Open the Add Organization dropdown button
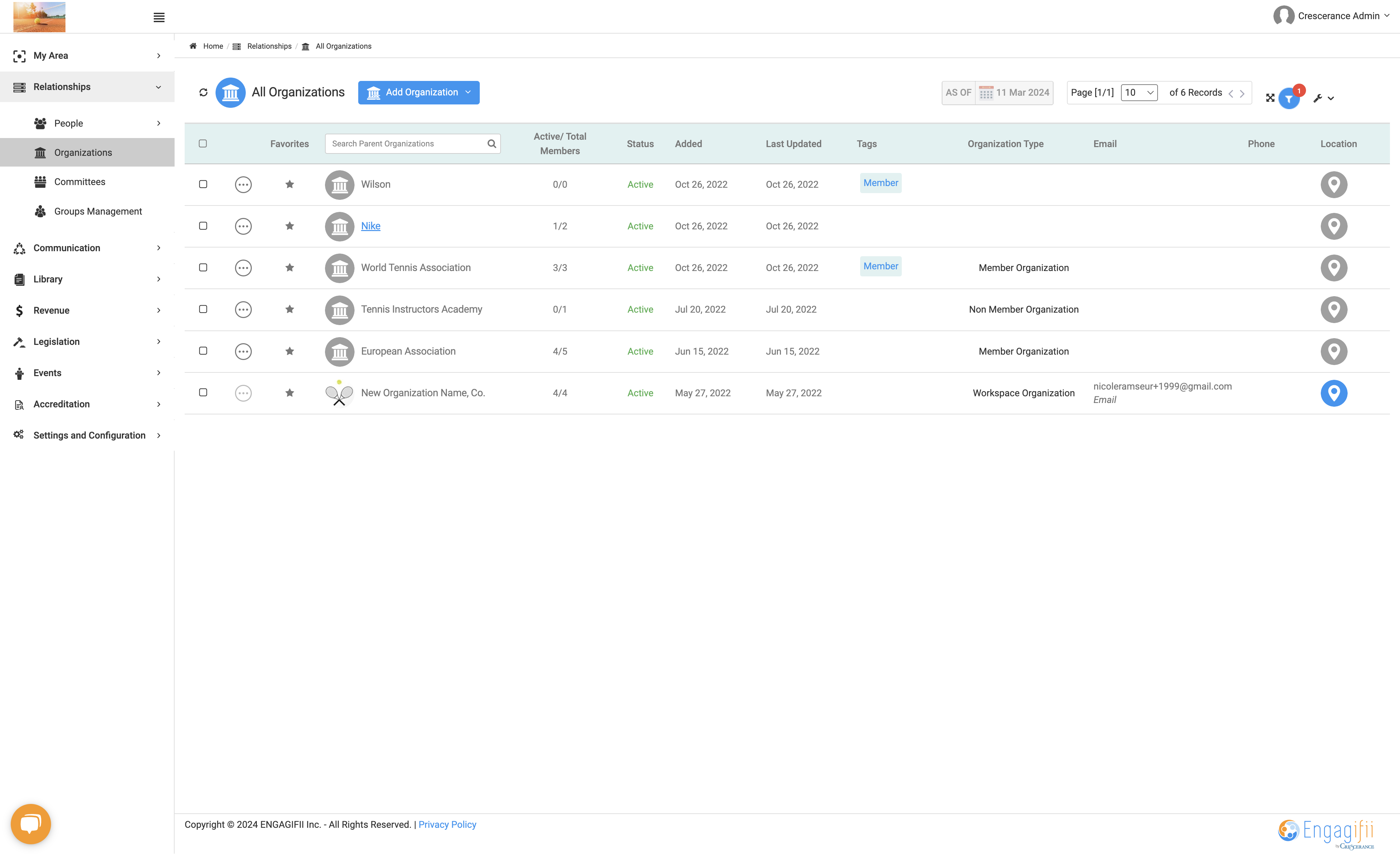 (x=419, y=93)
